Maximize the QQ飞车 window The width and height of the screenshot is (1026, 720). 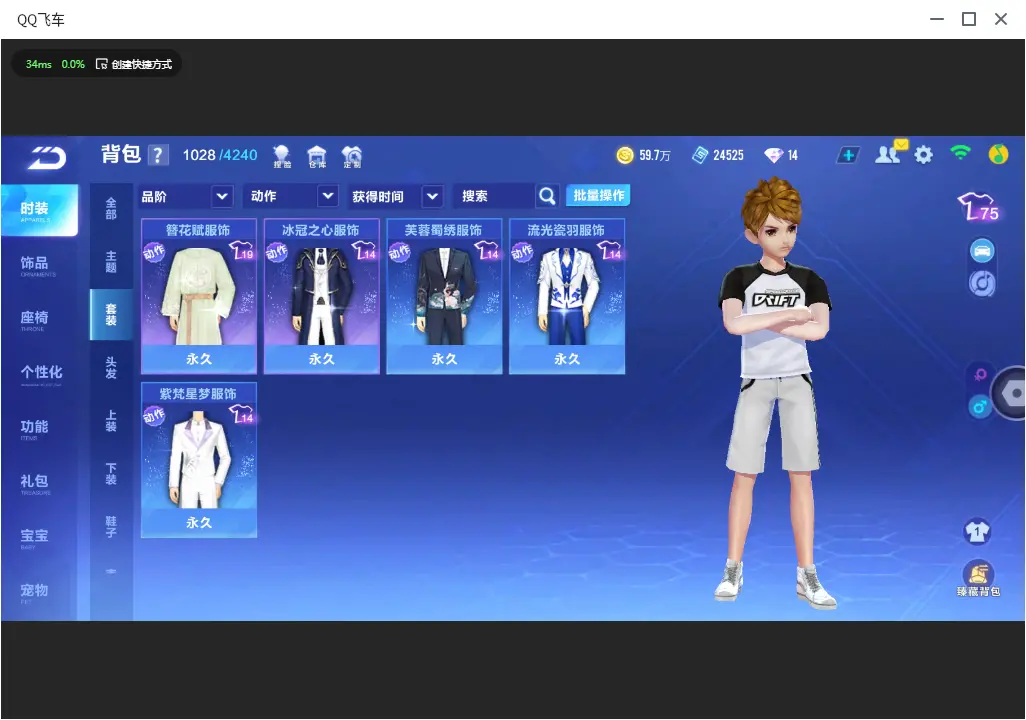coord(969,19)
